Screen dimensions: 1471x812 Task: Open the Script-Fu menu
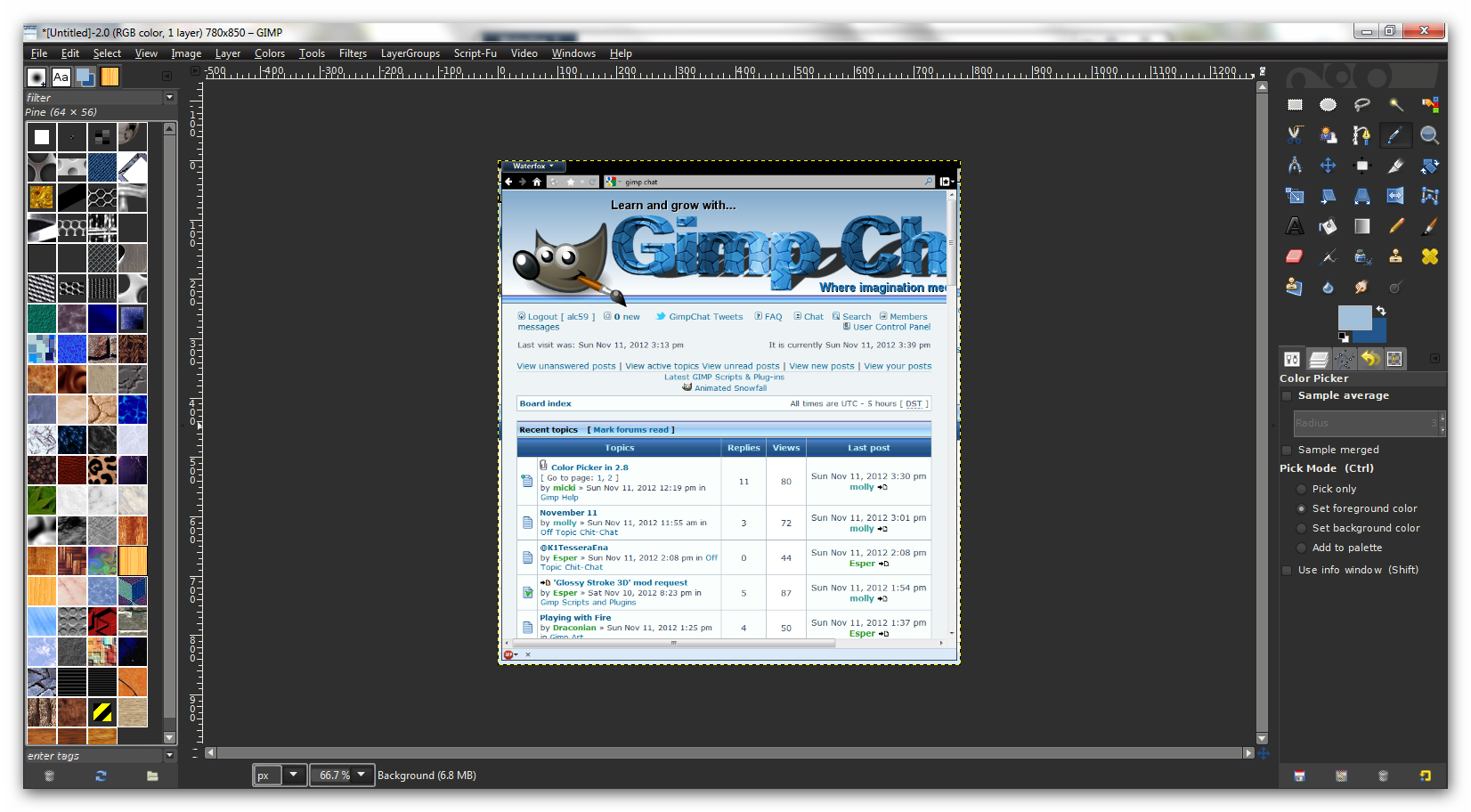click(475, 53)
